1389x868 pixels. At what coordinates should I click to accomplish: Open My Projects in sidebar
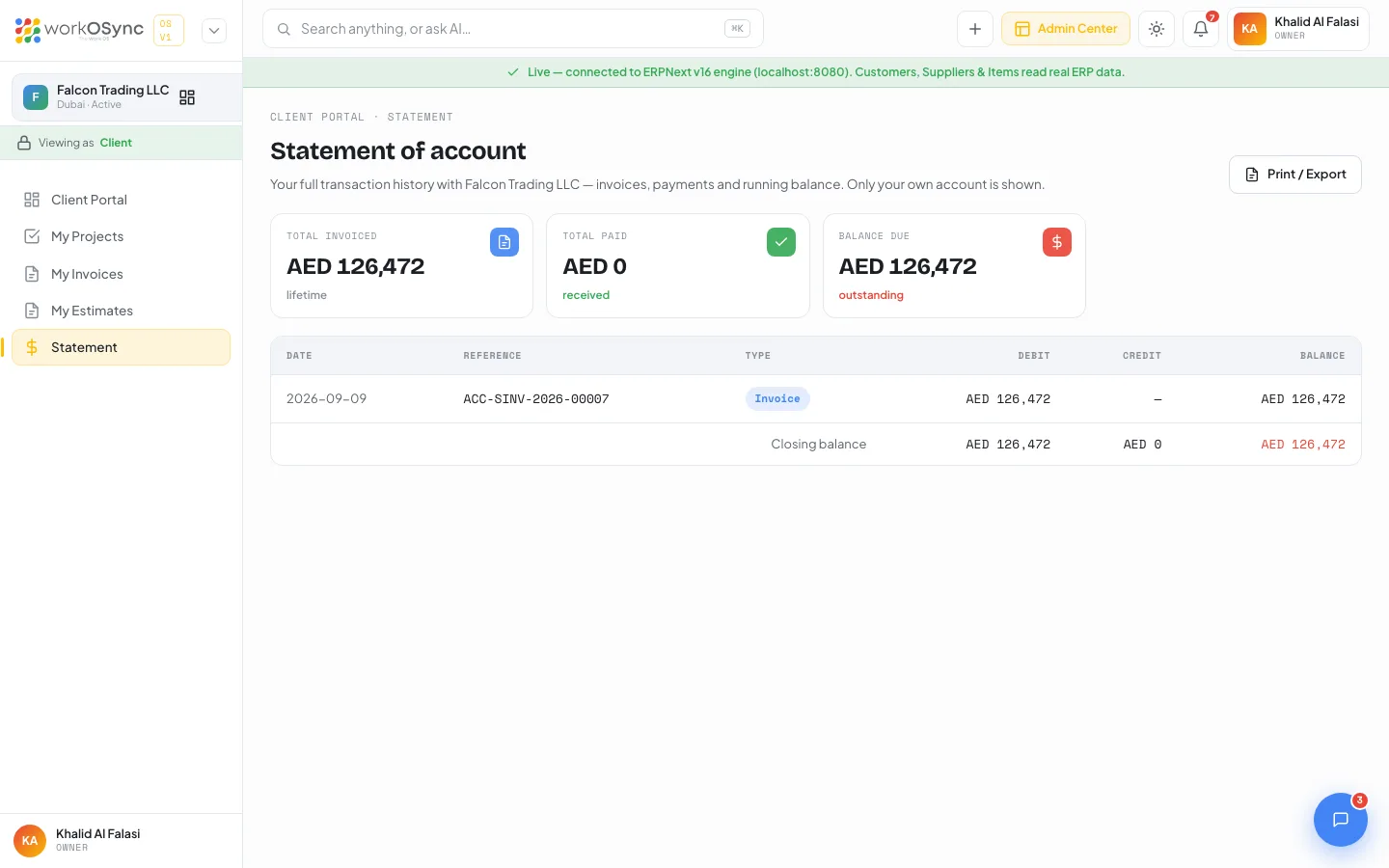click(121, 236)
